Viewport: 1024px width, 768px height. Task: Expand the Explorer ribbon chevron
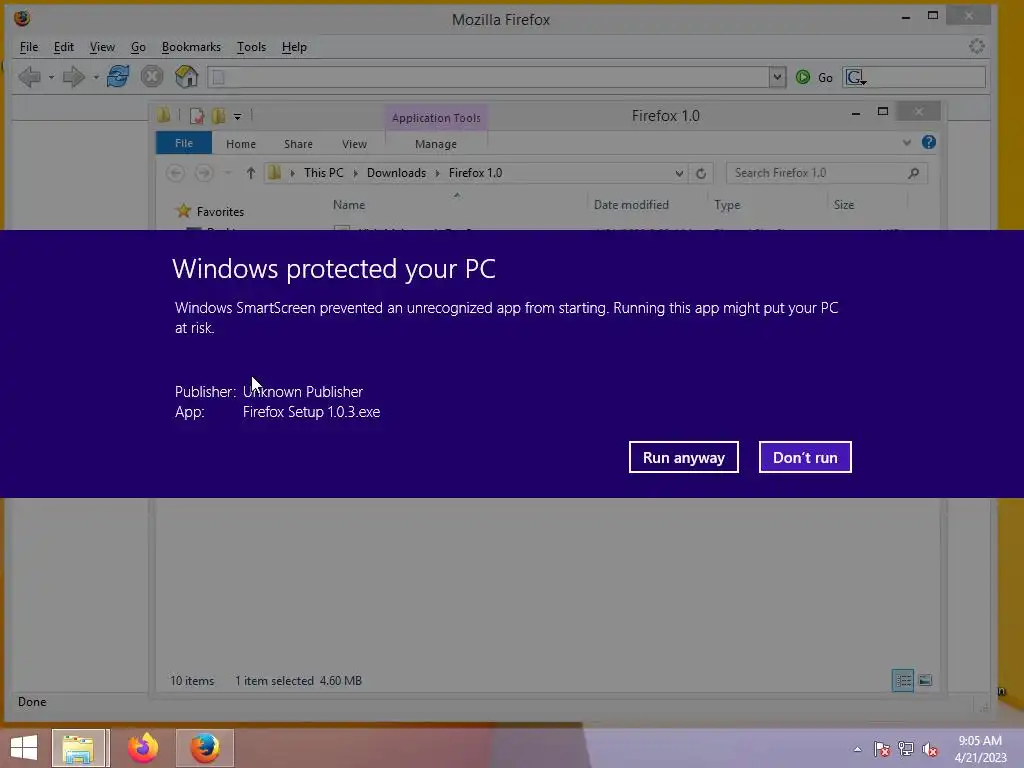pyautogui.click(x=906, y=142)
